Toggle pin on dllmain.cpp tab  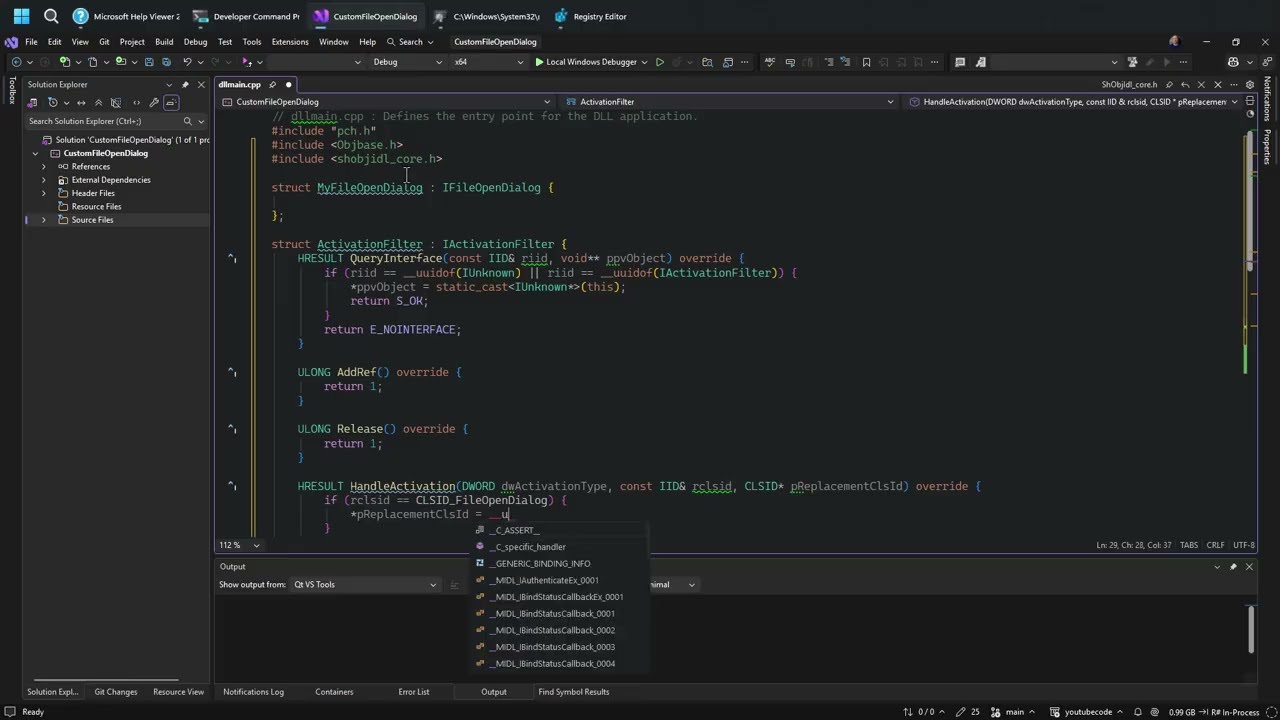click(x=273, y=84)
